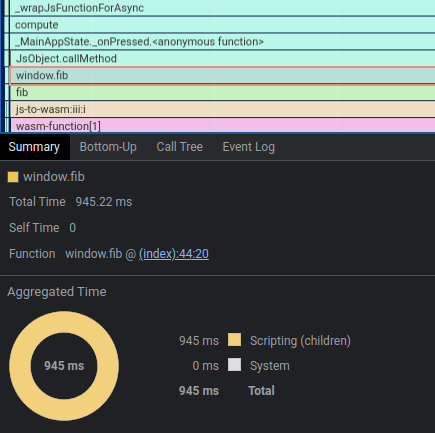Click the yellow swatch beside window.fib title
The height and width of the screenshot is (433, 435).
pos(13,177)
